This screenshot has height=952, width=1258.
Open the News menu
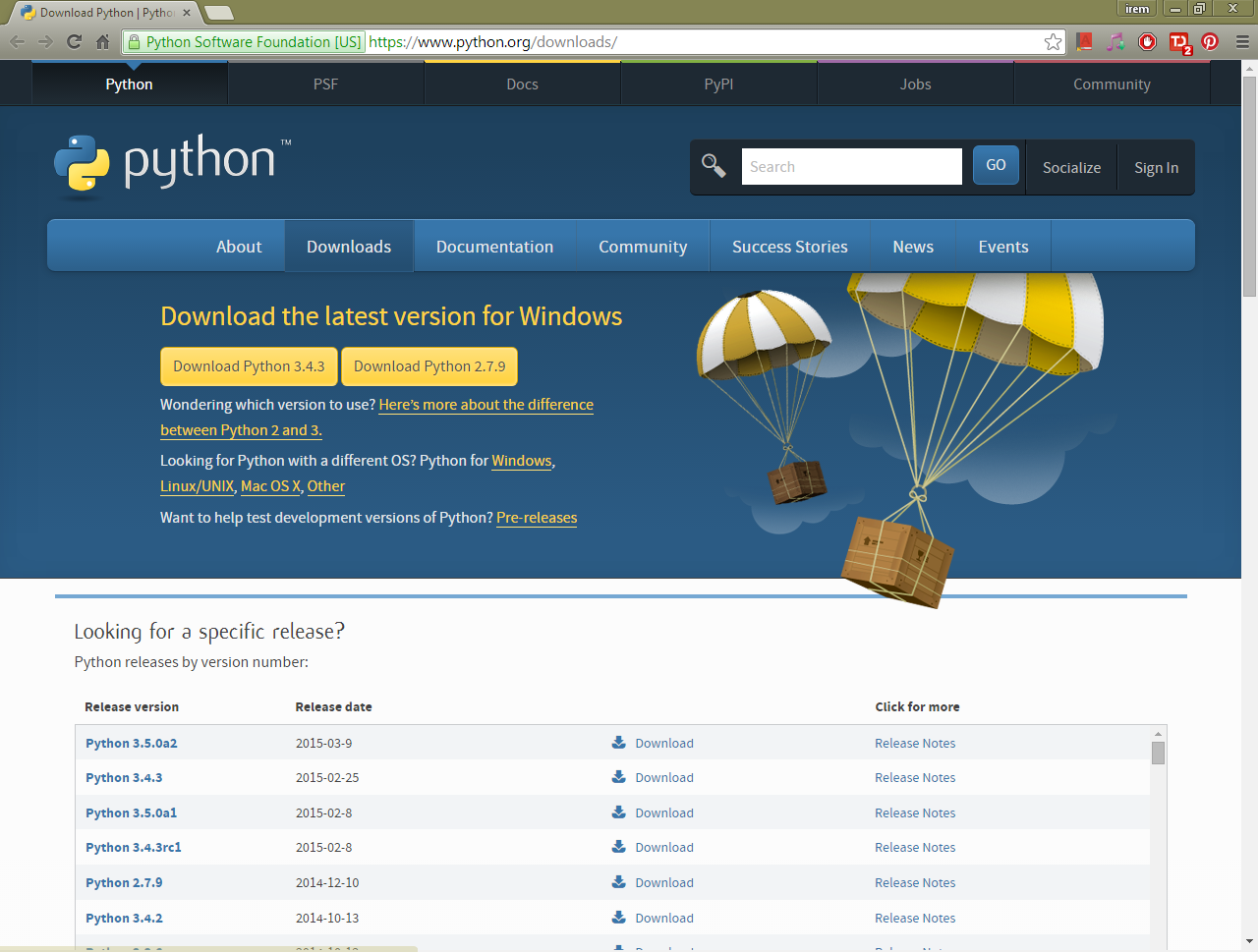coord(913,247)
